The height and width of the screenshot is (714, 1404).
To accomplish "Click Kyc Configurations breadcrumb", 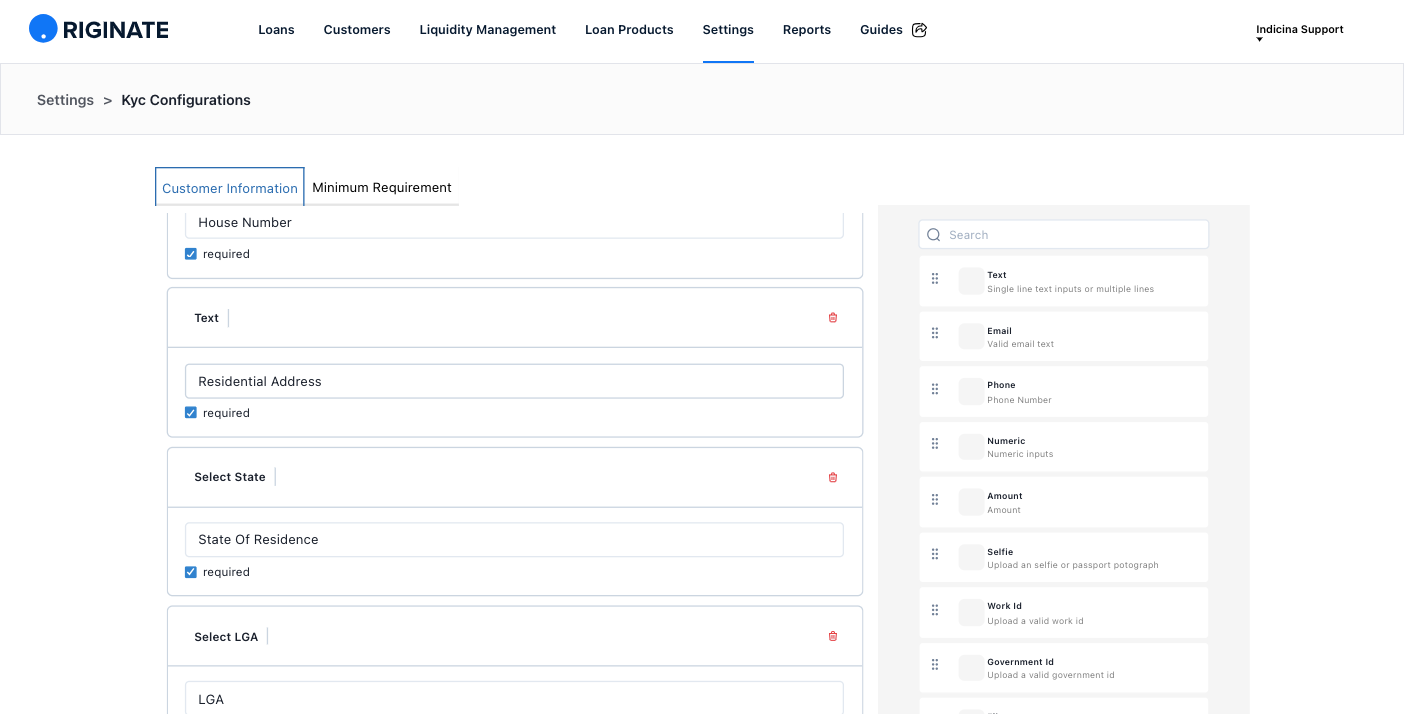I will (186, 100).
